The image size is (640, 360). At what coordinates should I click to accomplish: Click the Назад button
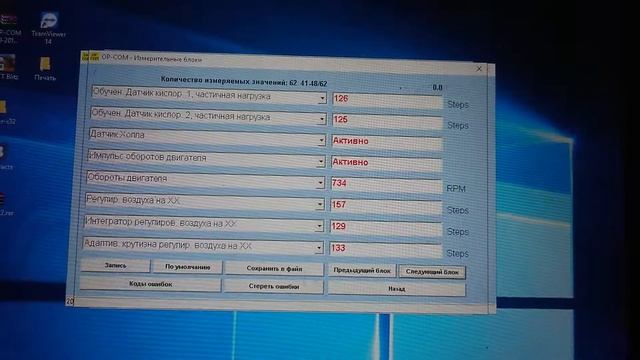point(396,289)
